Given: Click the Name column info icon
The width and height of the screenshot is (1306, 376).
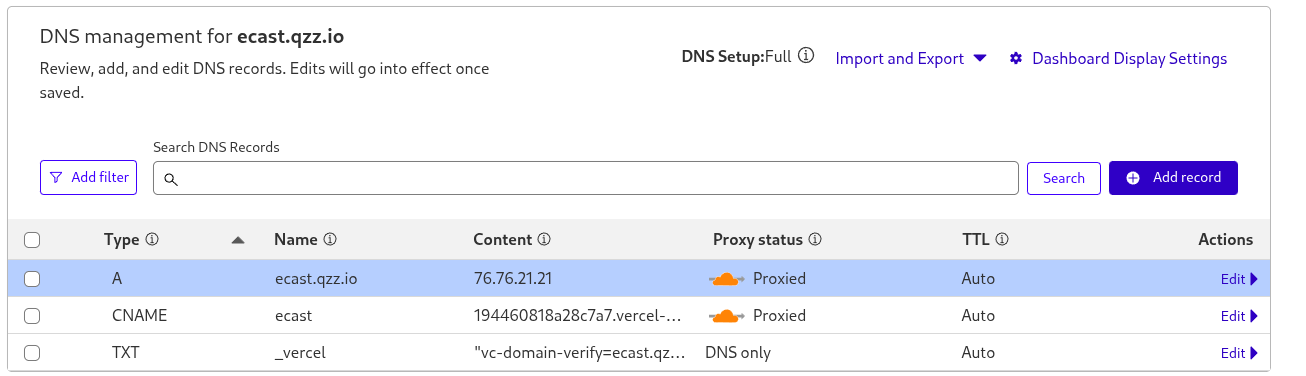Looking at the screenshot, I should (x=330, y=240).
